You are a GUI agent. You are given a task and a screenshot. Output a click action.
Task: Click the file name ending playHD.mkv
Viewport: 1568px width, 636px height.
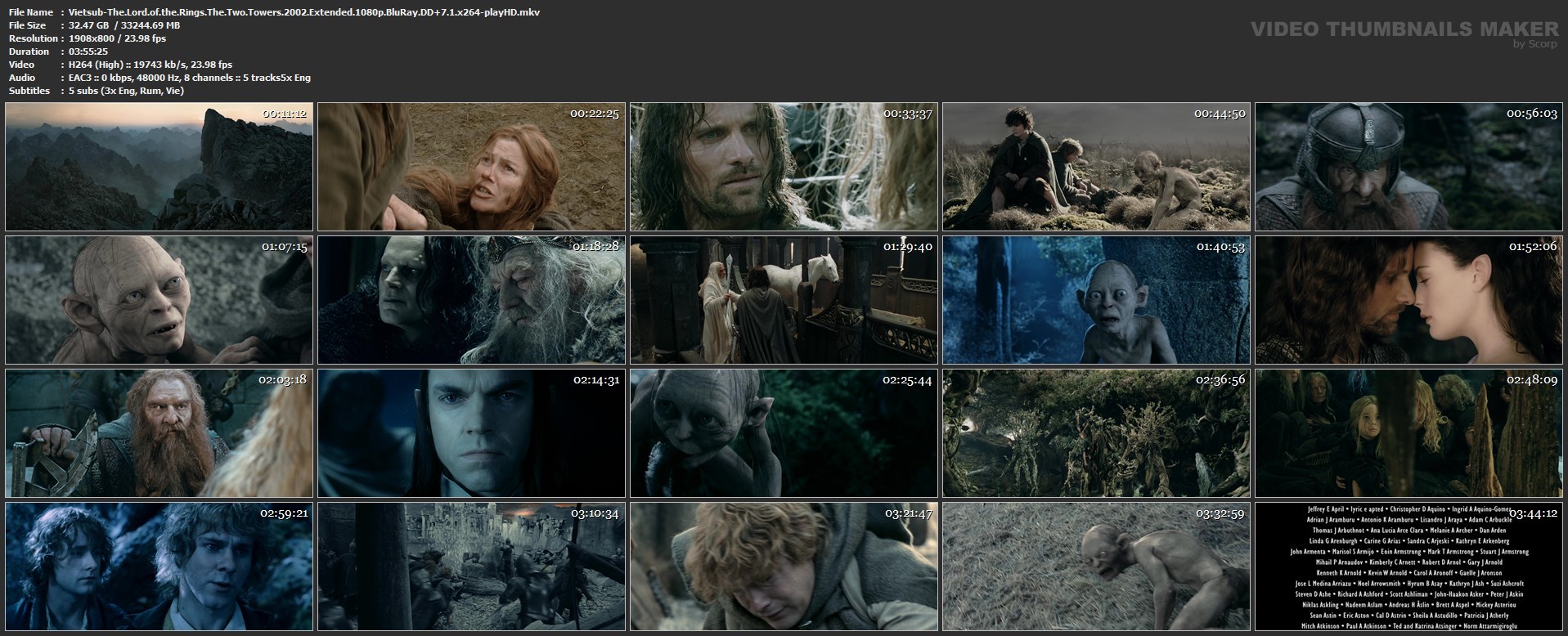[x=304, y=12]
